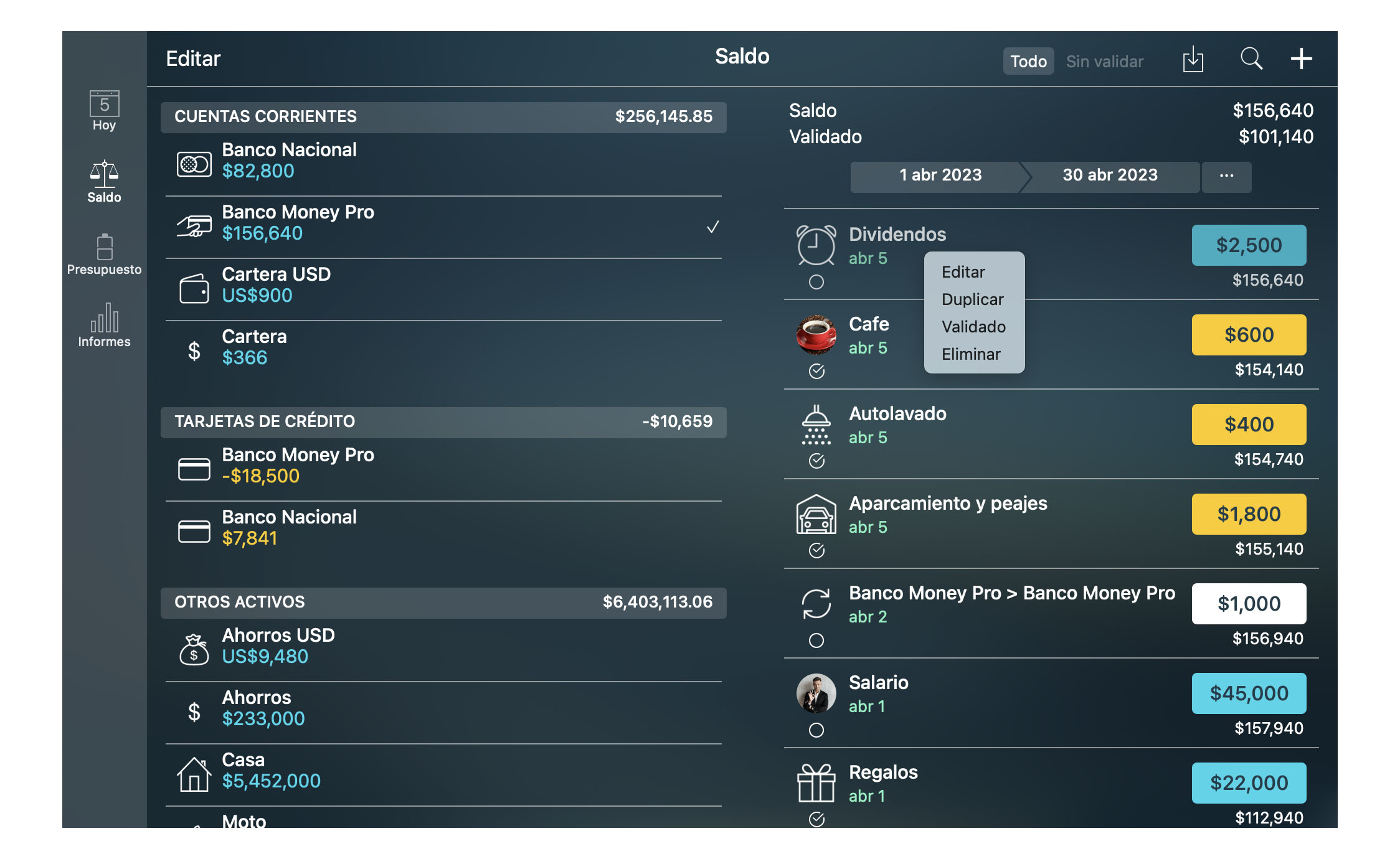Select Eliminar in the context menu

(x=972, y=354)
